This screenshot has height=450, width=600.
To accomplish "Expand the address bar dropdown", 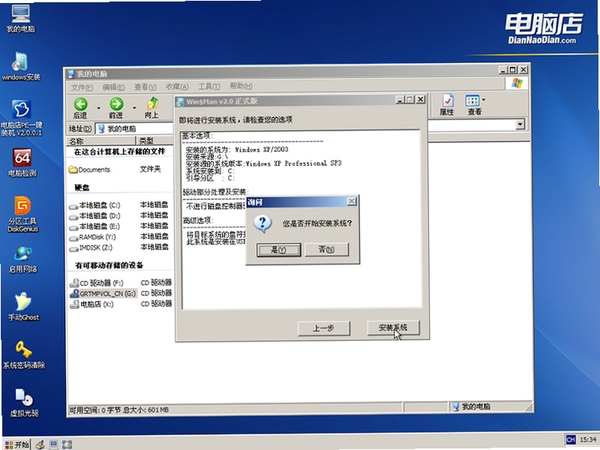I will click(520, 124).
